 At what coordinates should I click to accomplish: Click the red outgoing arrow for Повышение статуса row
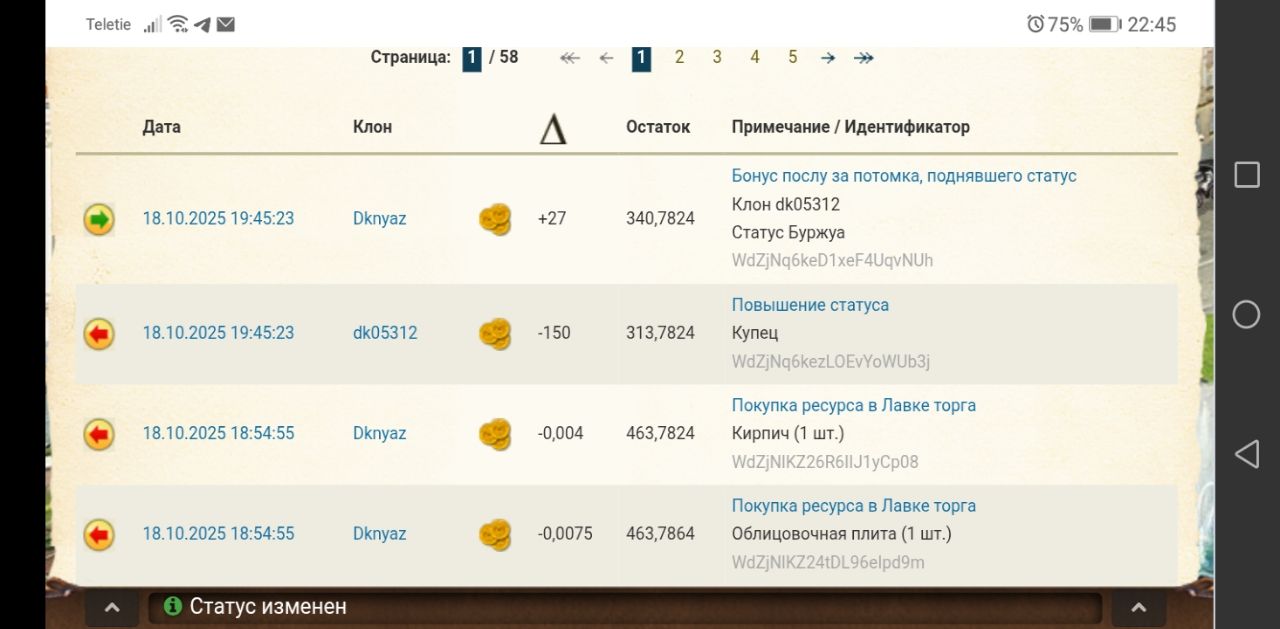99,334
